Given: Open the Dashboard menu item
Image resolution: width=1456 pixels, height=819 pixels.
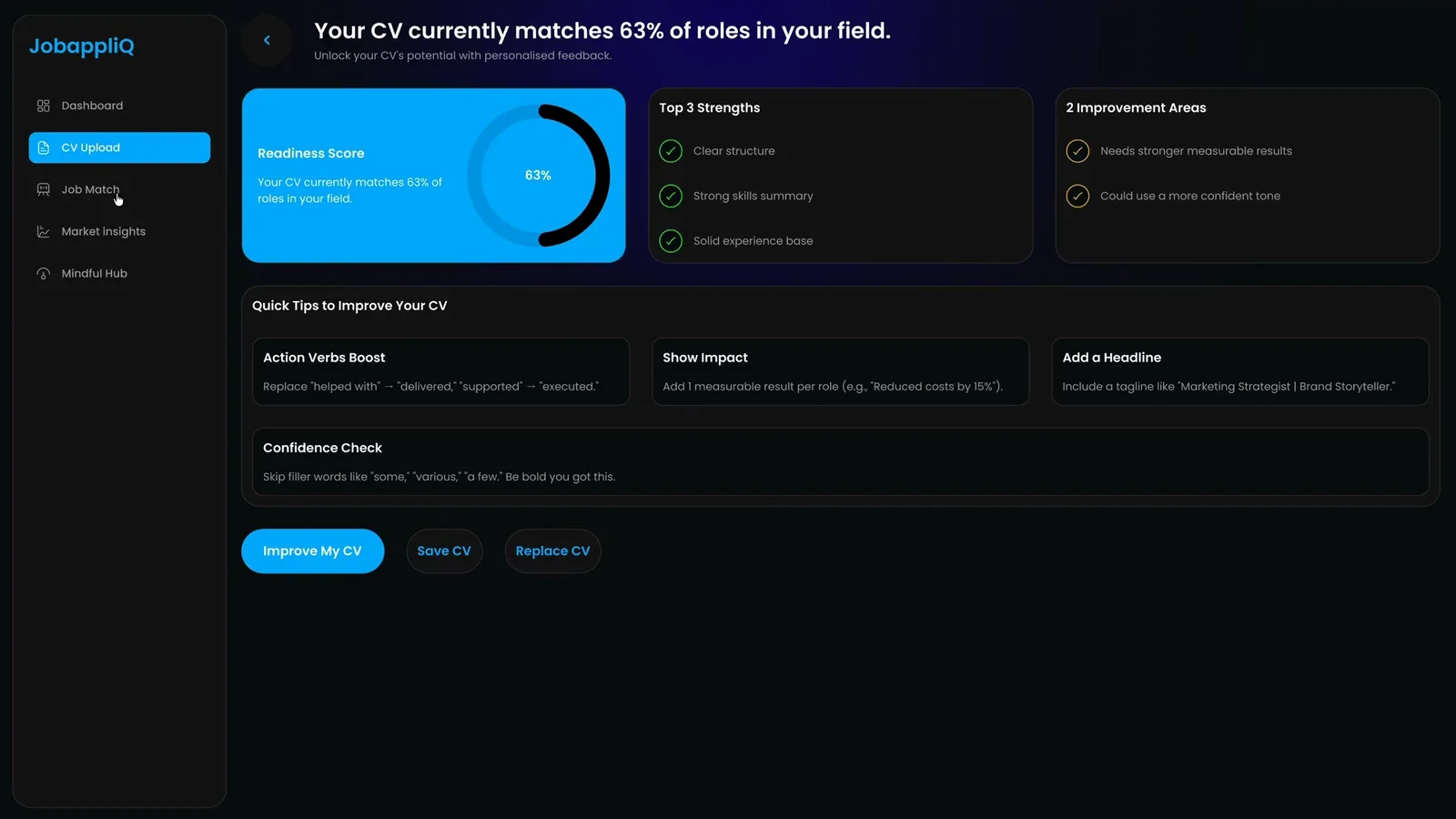Looking at the screenshot, I should [119, 106].
